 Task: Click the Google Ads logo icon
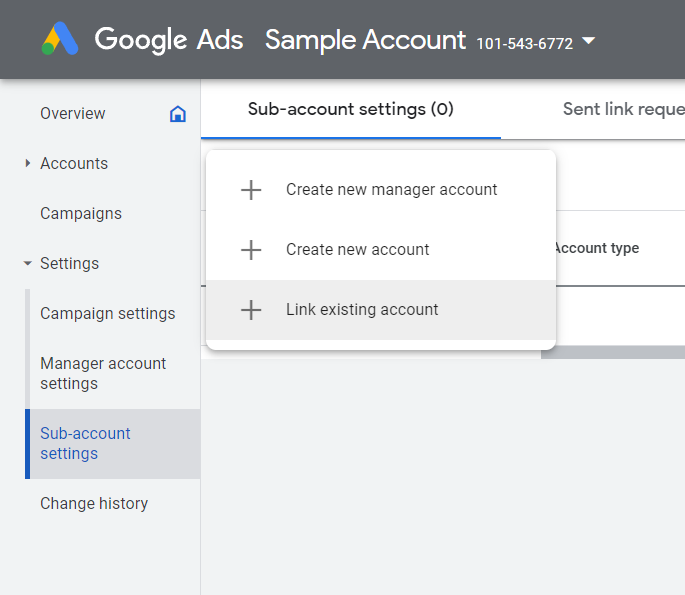[x=60, y=38]
